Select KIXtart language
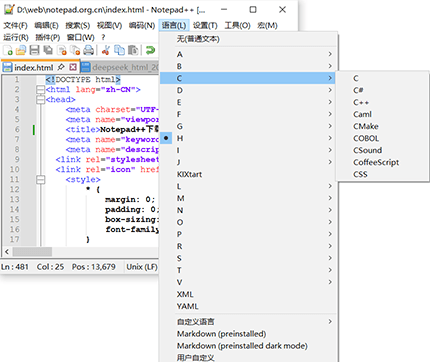This screenshot has width=430, height=362. click(x=249, y=174)
